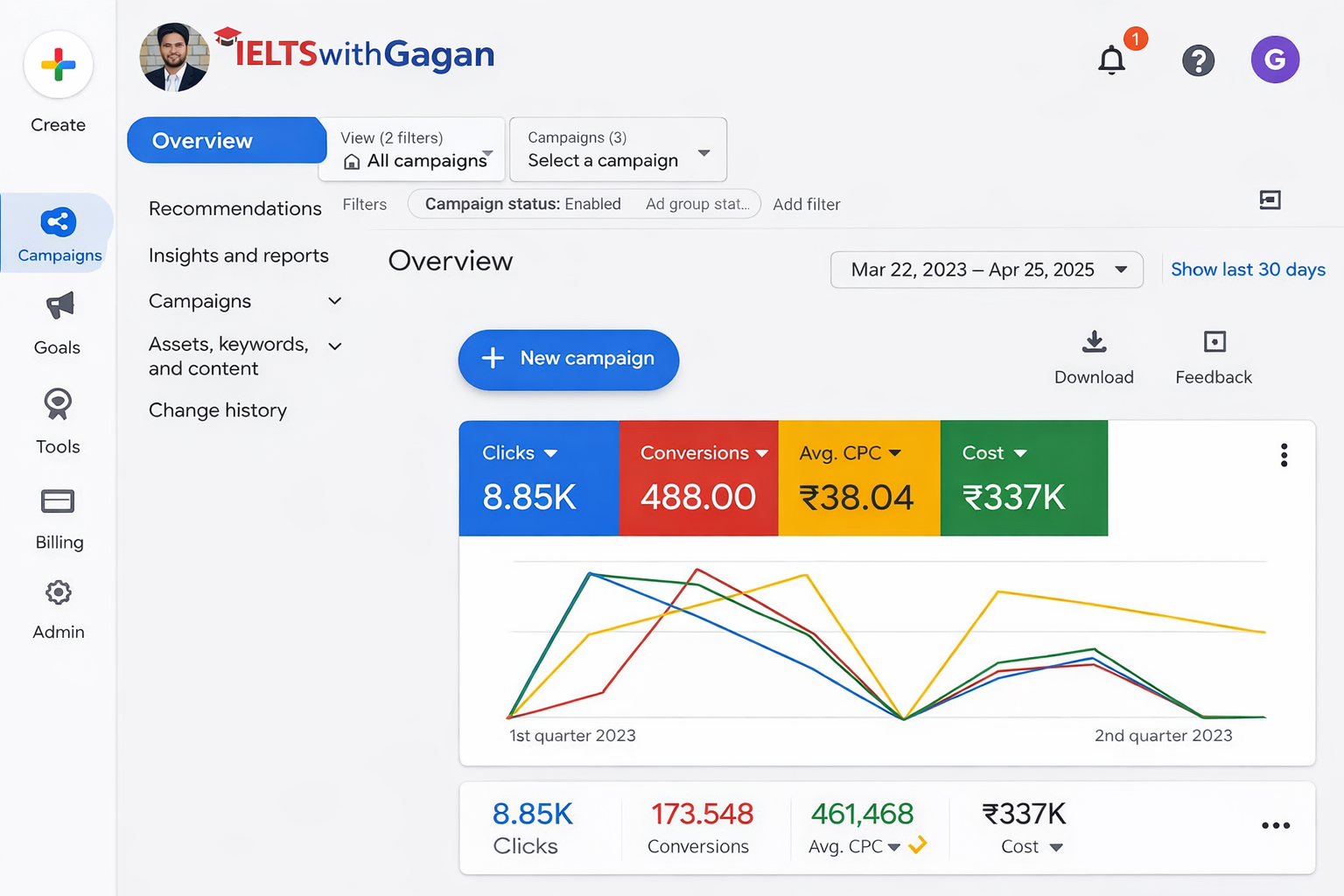Click the Filters label

tap(365, 204)
